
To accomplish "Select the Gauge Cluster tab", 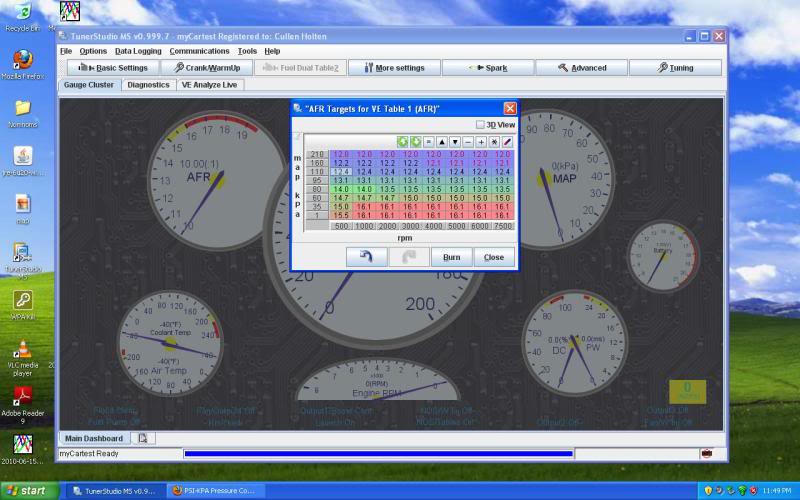I will pyautogui.click(x=89, y=85).
